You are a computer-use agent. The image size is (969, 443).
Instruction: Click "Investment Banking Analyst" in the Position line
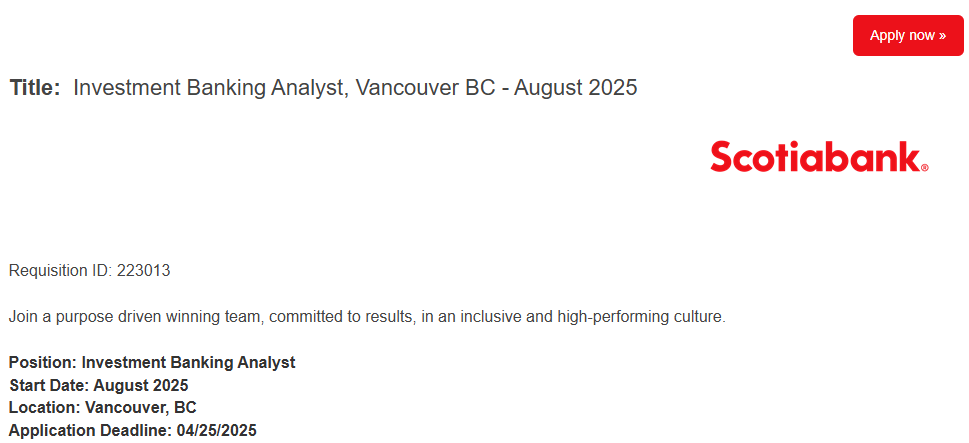188,363
